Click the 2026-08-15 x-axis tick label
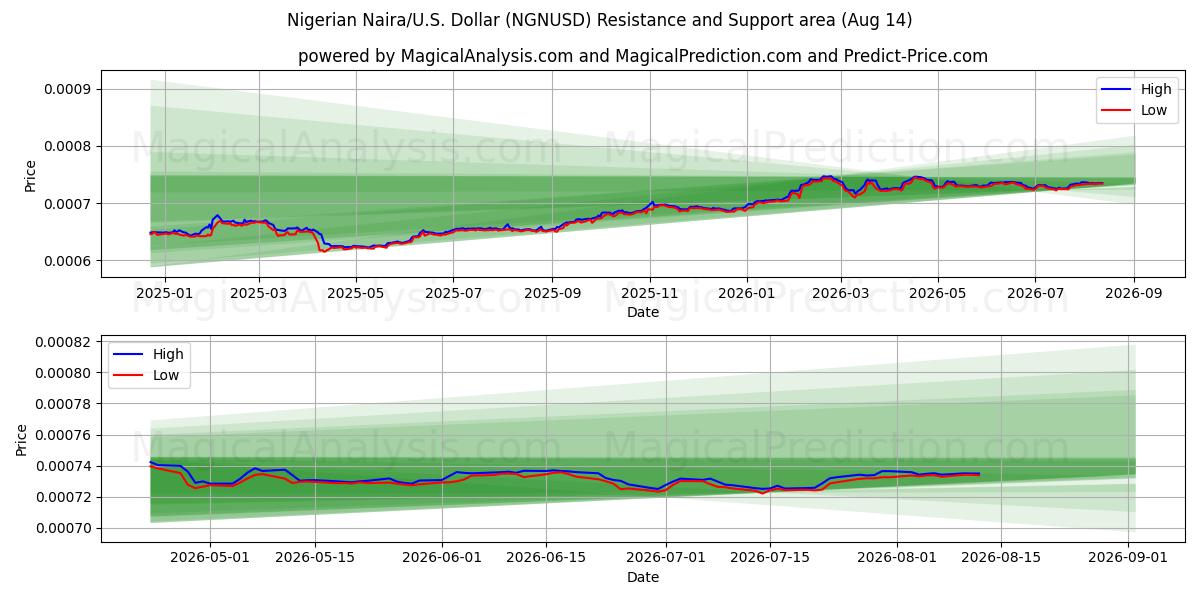This screenshot has height=600, width=1200. pos(1001,558)
